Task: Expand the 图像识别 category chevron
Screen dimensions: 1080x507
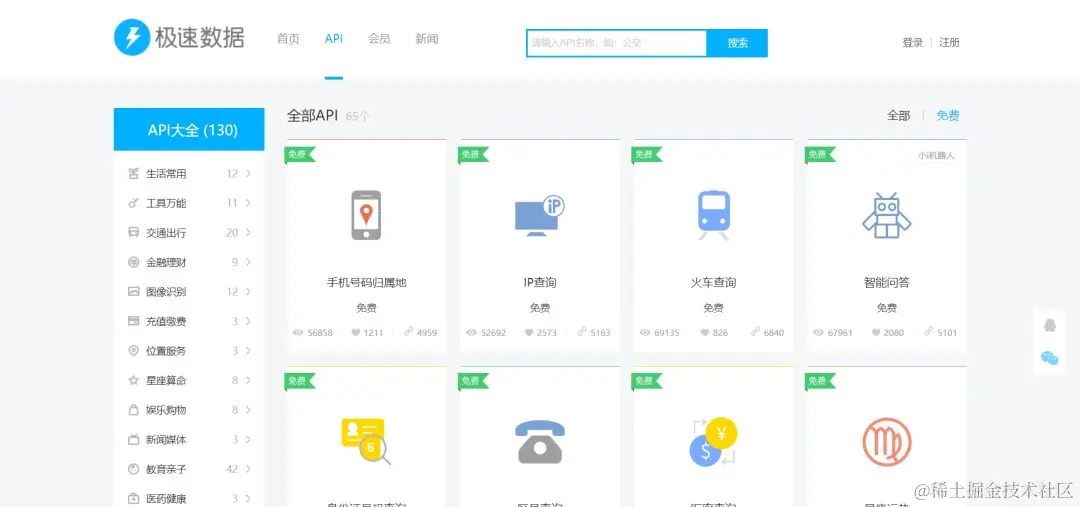Action: 248,292
